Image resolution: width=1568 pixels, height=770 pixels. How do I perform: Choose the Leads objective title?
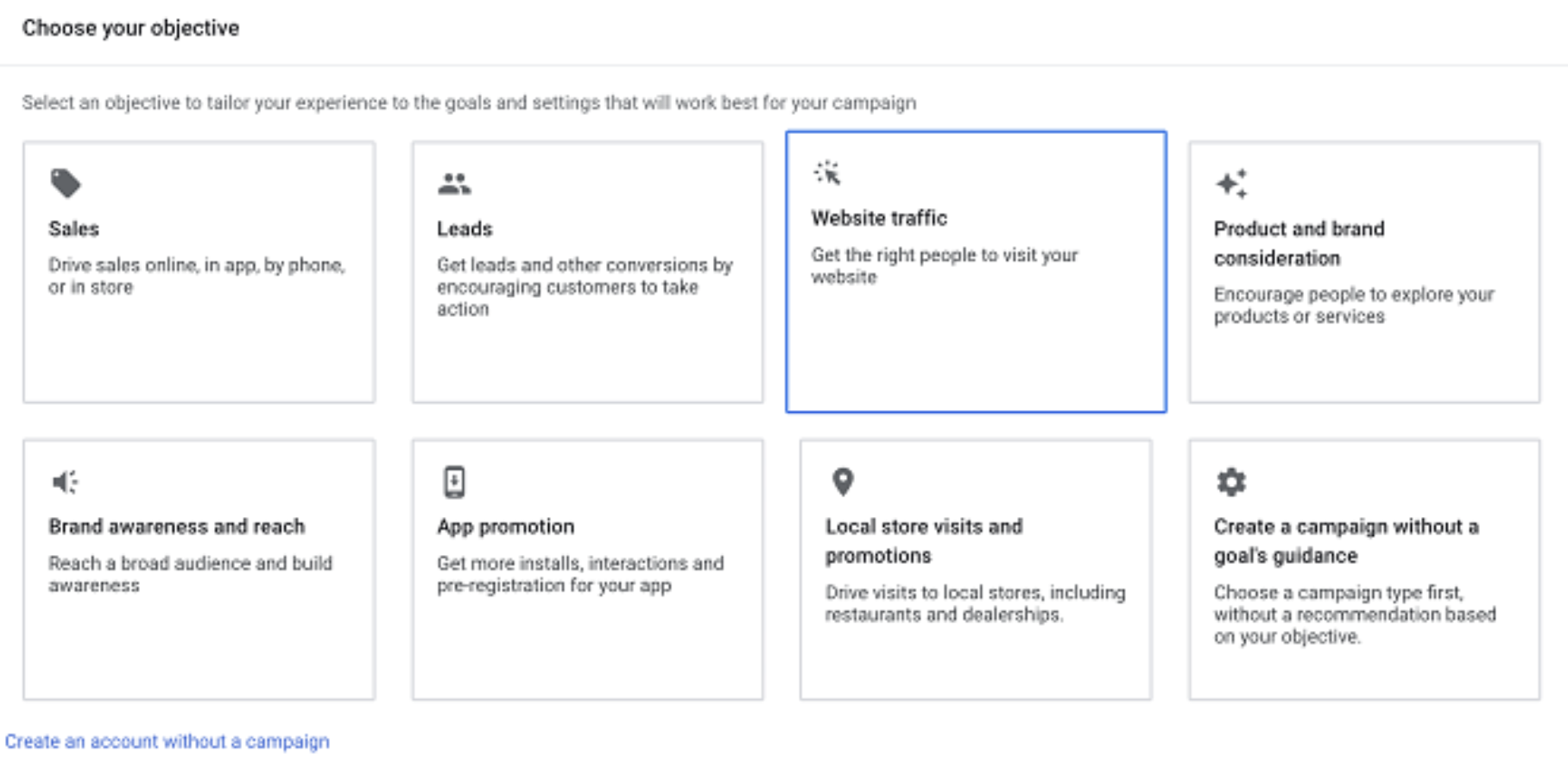pos(465,229)
